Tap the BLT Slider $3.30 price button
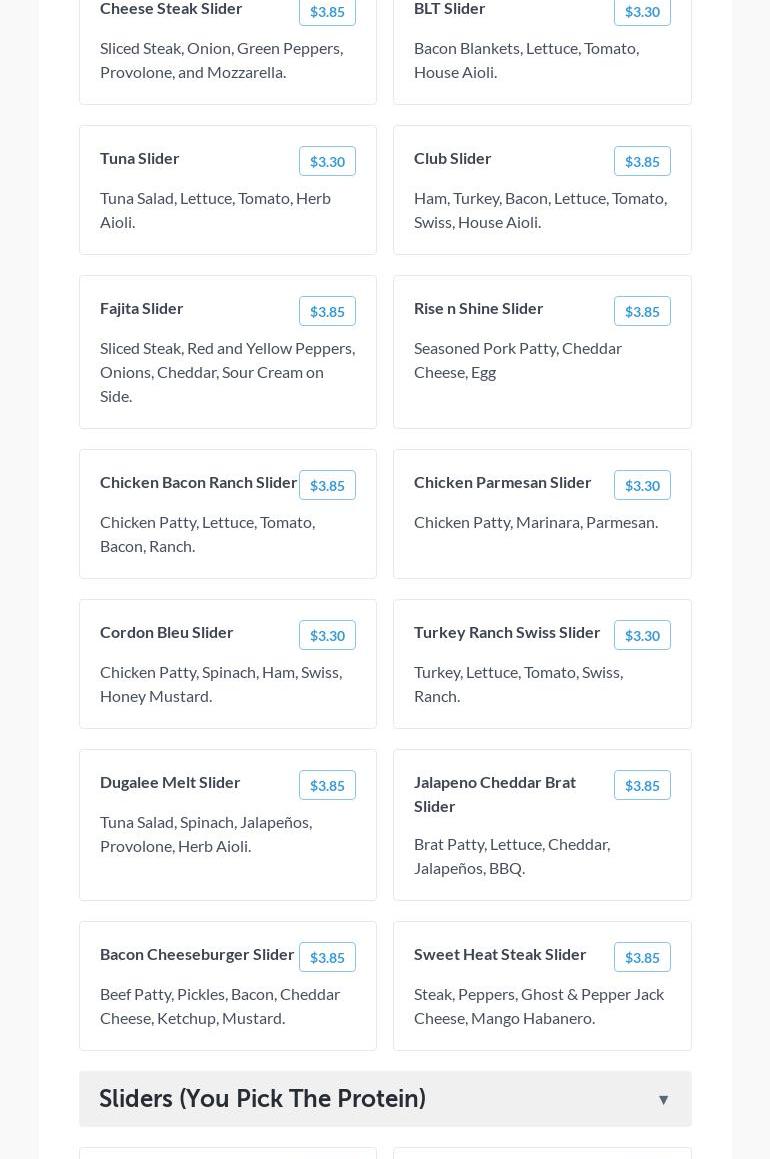Screen dimensions: 770x1159 pyautogui.click(x=642, y=11)
